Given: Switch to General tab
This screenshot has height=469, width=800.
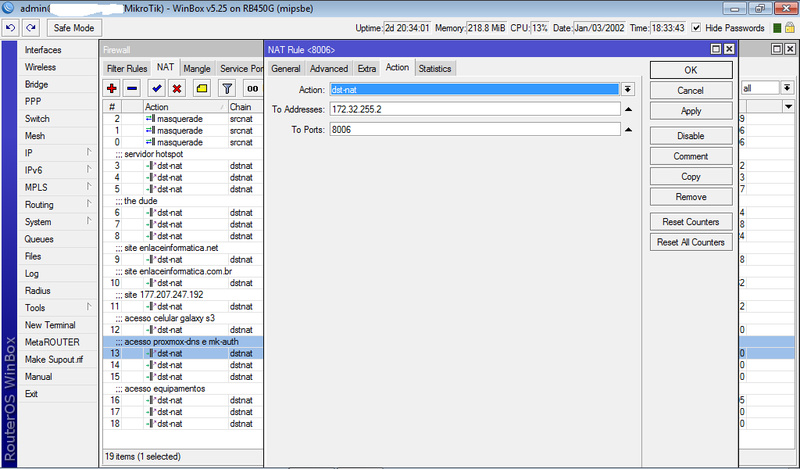Looking at the screenshot, I should click(286, 68).
